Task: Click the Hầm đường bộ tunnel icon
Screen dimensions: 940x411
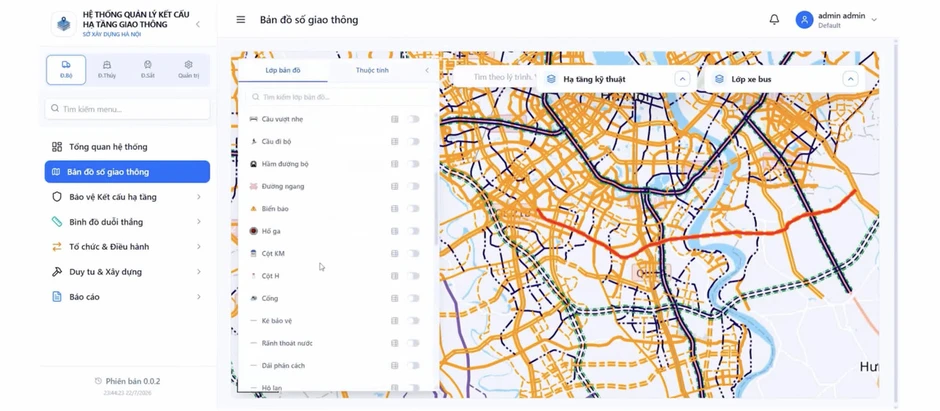Action: (254, 164)
